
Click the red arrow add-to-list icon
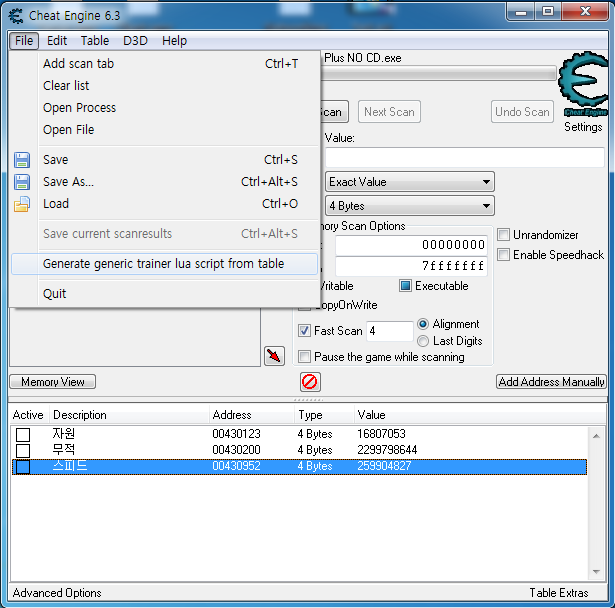click(274, 356)
